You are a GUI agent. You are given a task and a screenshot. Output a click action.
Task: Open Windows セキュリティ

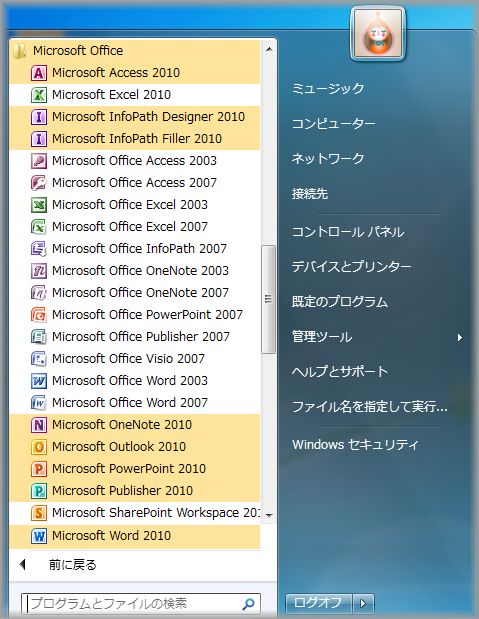pyautogui.click(x=355, y=445)
